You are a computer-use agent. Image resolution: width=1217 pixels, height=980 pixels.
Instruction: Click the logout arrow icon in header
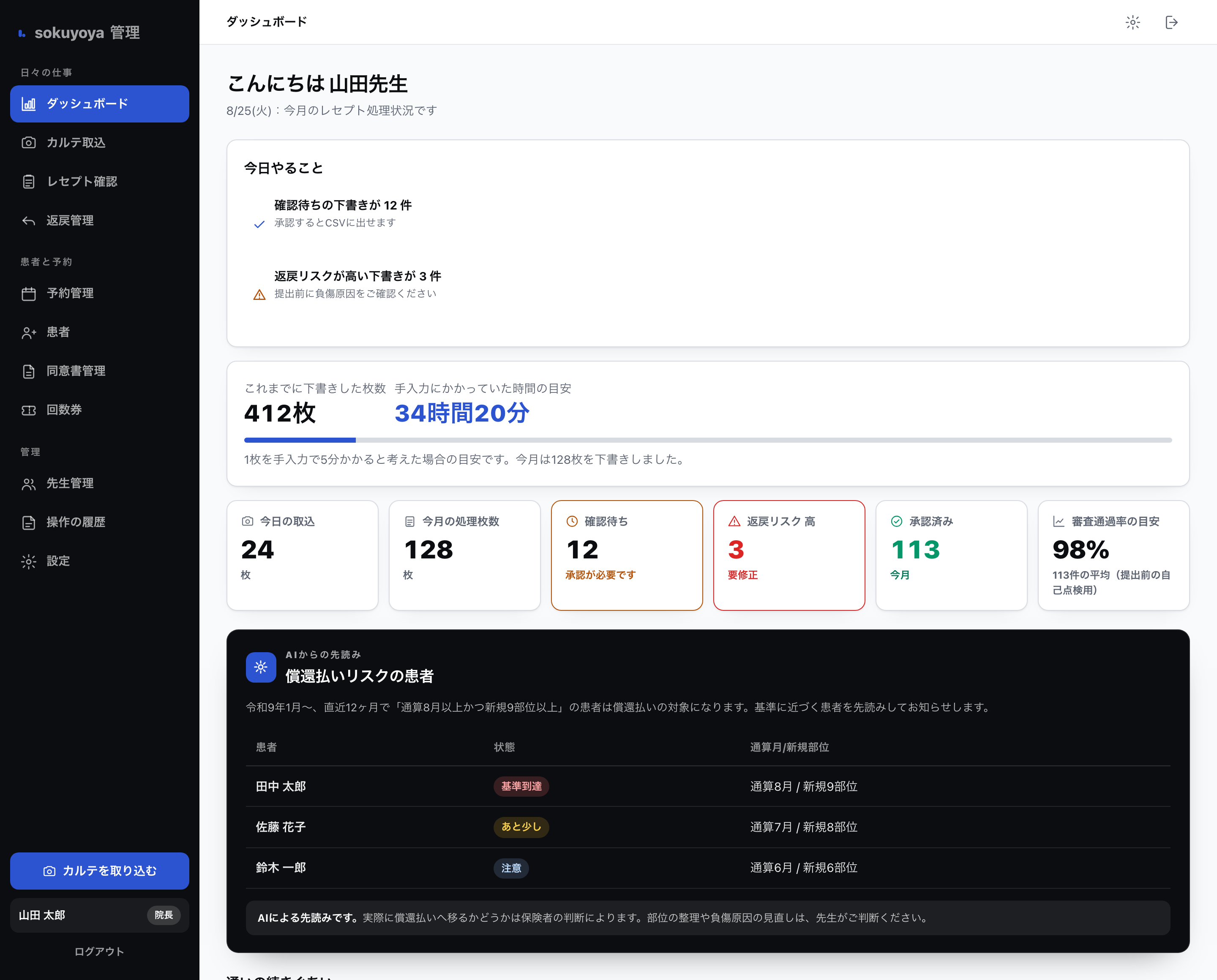tap(1172, 22)
